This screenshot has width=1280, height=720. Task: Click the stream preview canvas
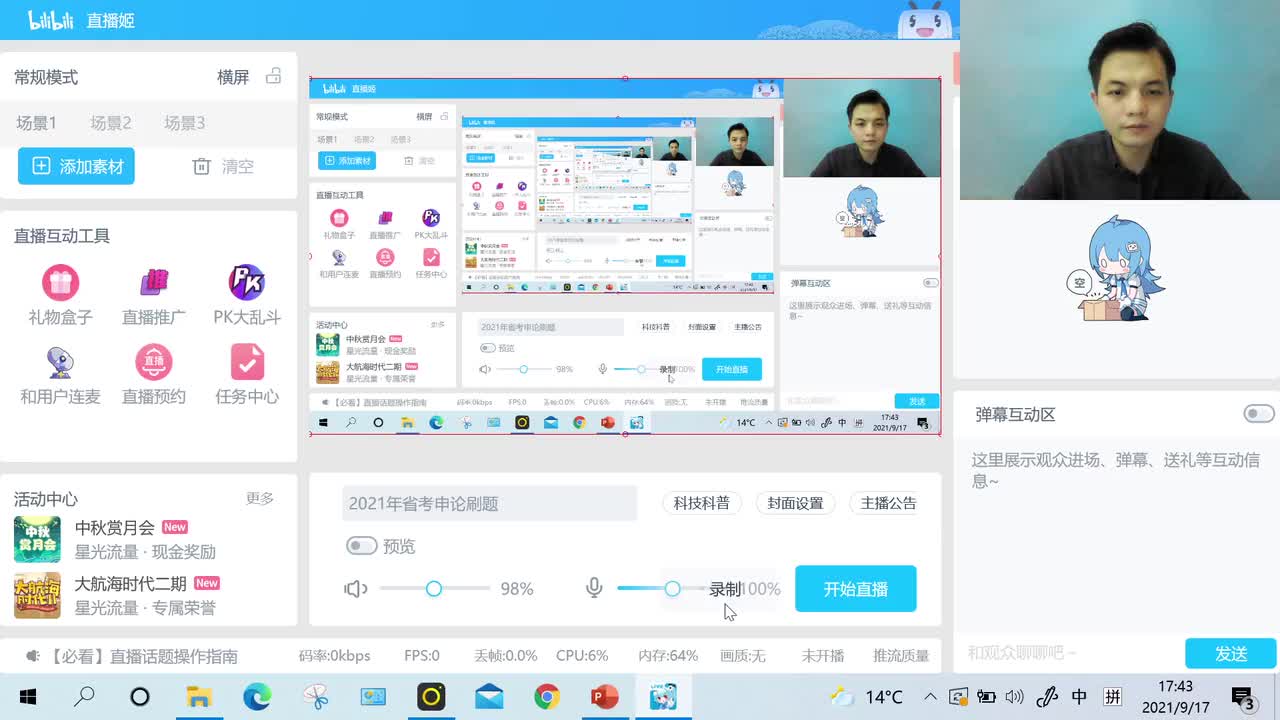click(625, 256)
